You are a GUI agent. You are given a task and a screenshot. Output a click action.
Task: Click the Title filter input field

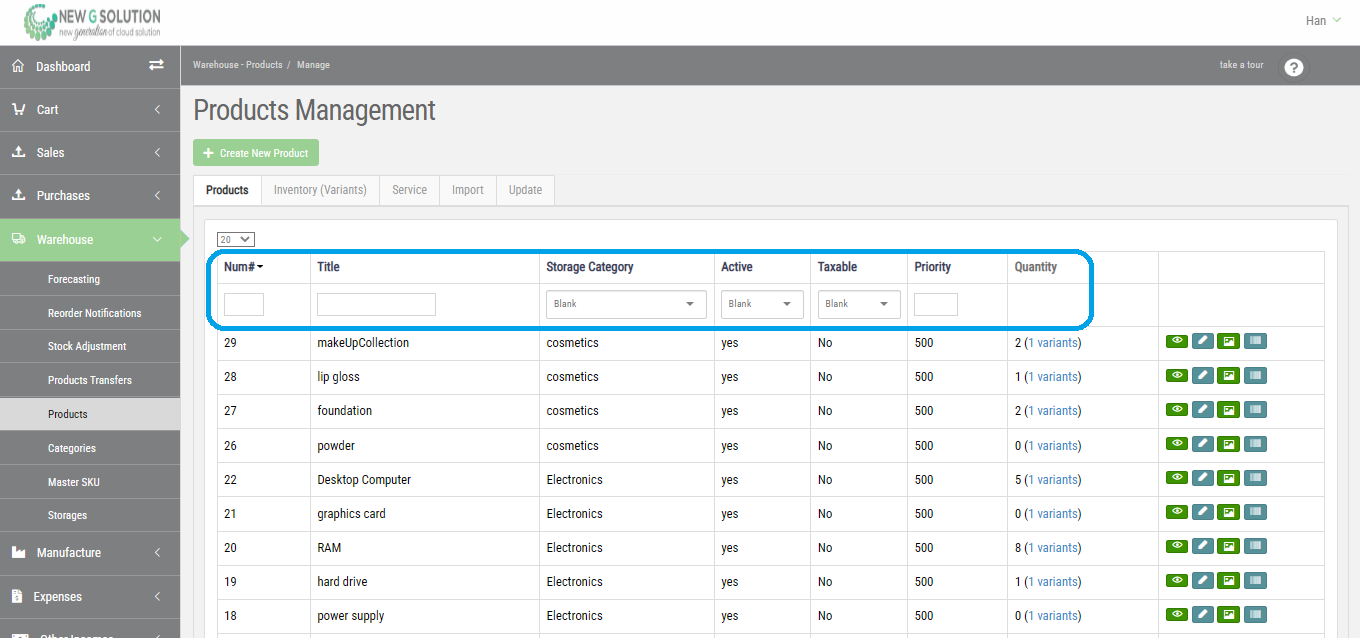pos(376,304)
